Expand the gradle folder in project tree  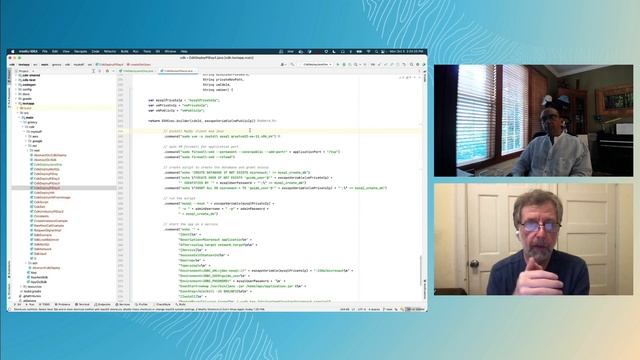[x=16, y=99]
